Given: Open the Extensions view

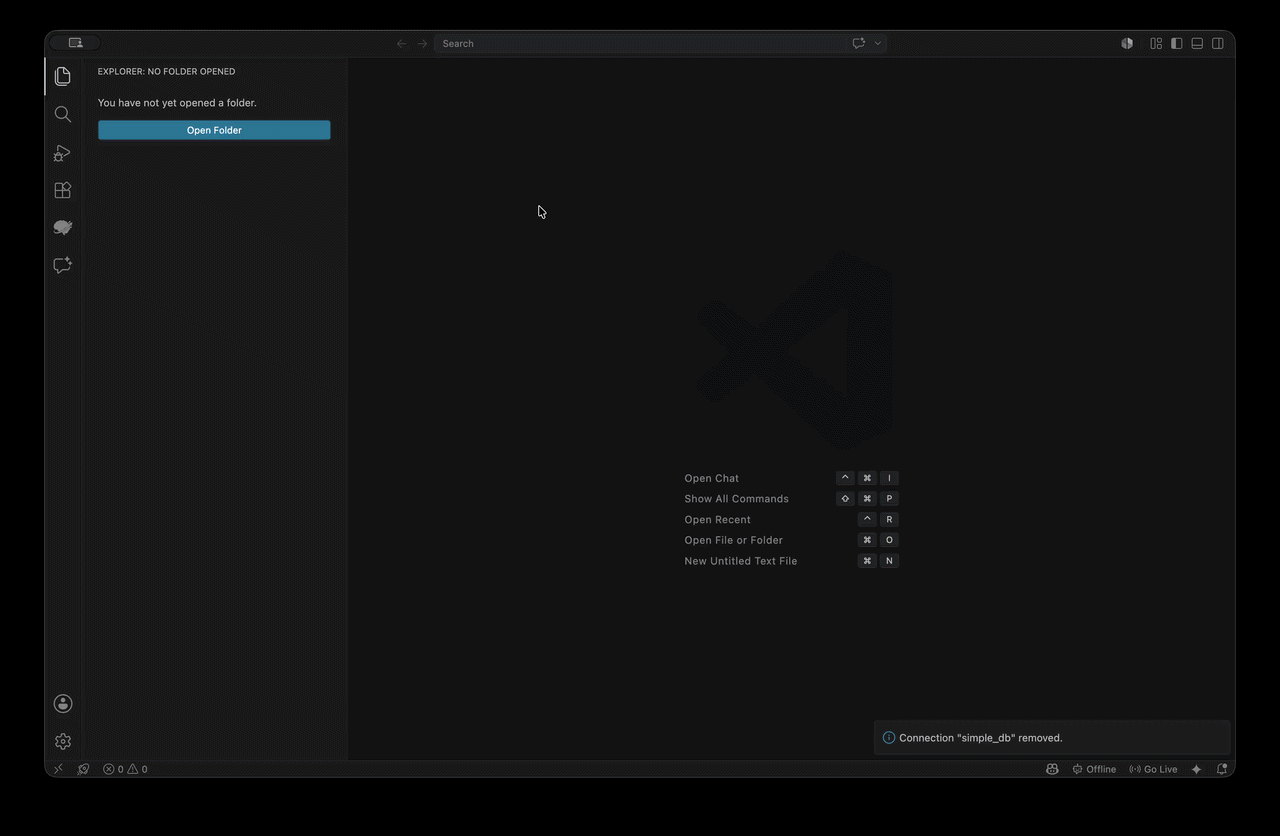Looking at the screenshot, I should 63,190.
